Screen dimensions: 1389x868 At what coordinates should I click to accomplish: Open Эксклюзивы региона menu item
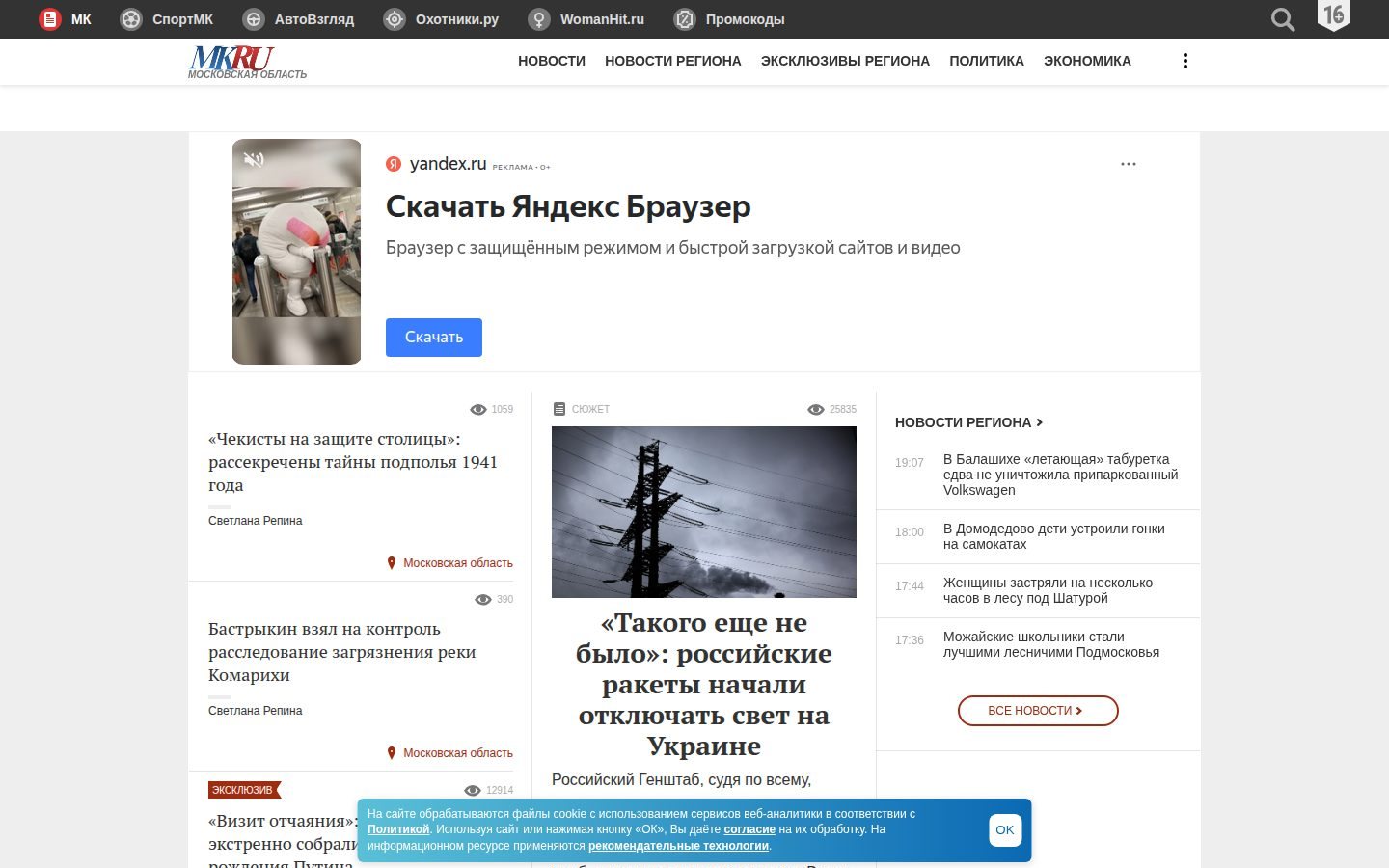pyautogui.click(x=845, y=61)
